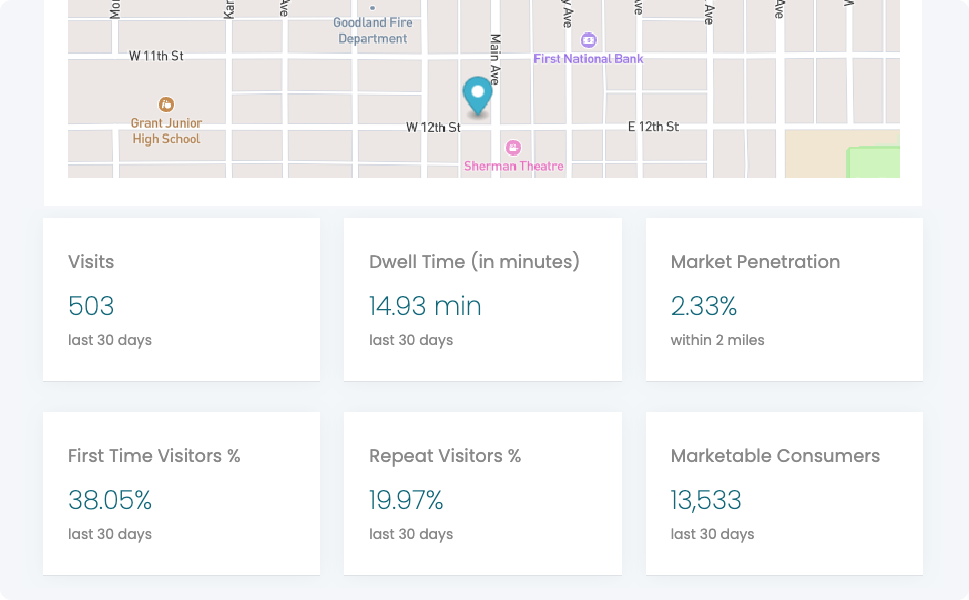Click the First National Bank purple icon

588,40
